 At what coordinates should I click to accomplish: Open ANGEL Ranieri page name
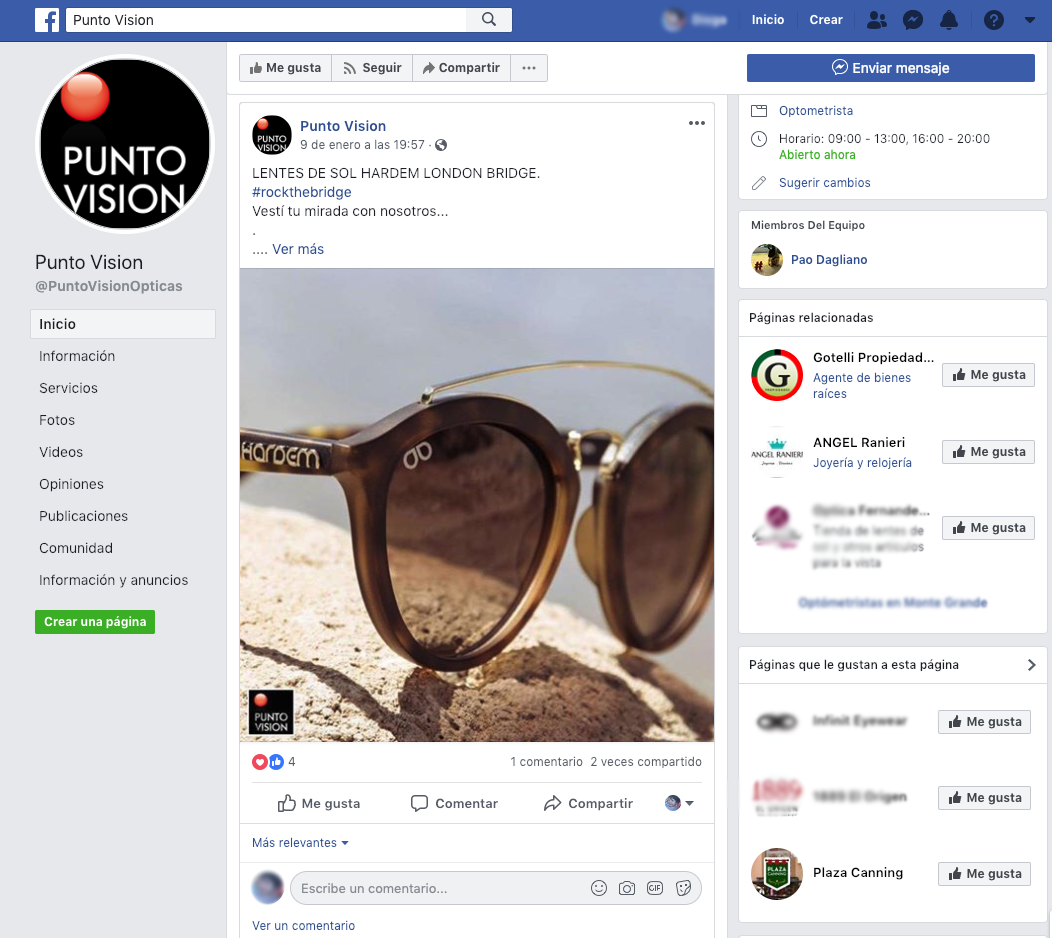point(859,443)
